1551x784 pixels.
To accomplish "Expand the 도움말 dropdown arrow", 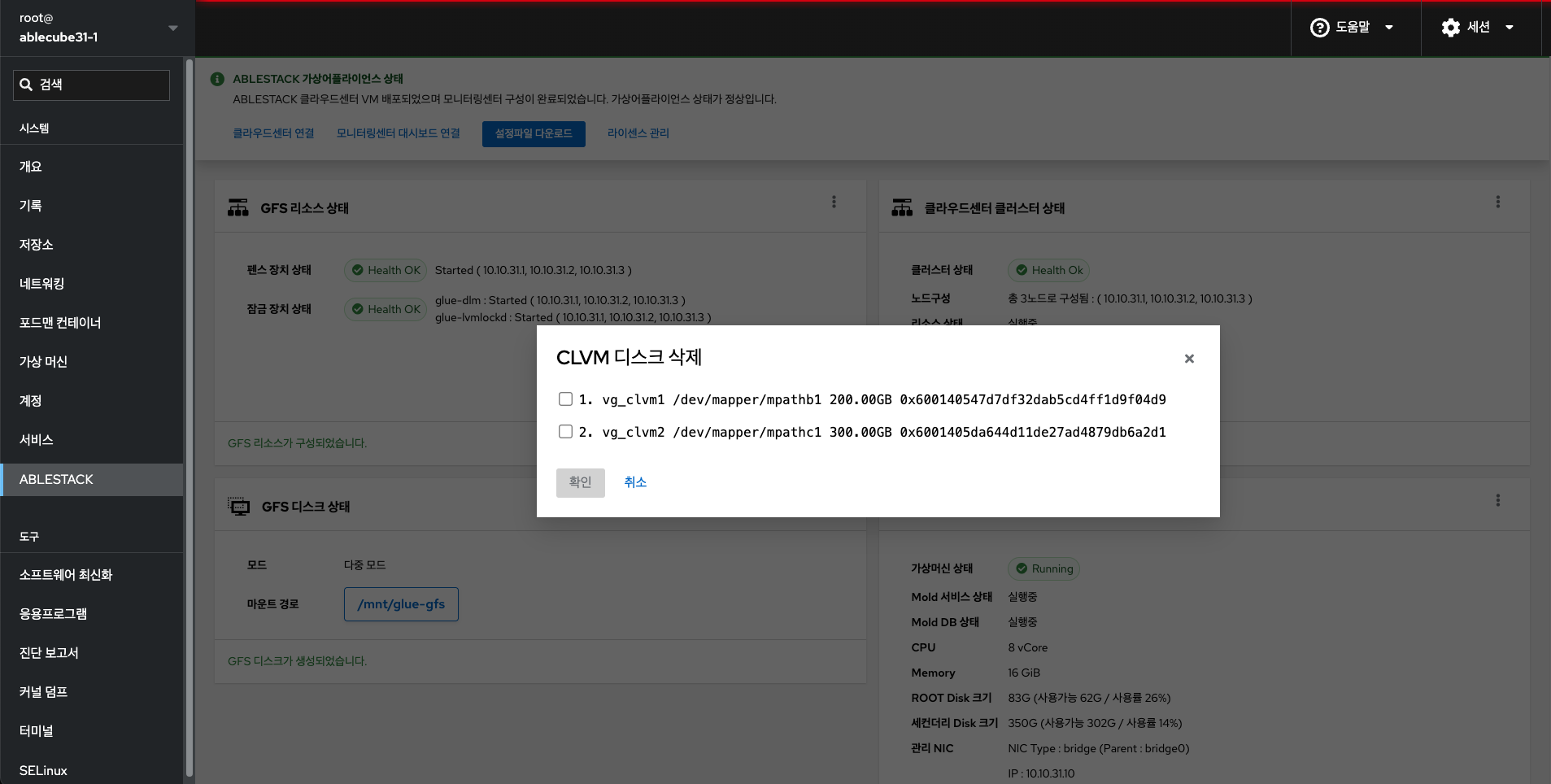I will point(1389,28).
